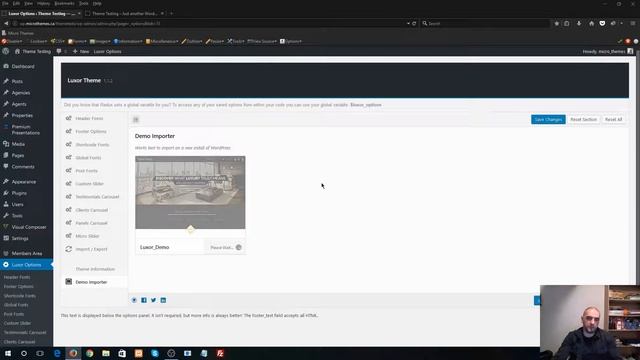Image resolution: width=640 pixels, height=360 pixels.
Task: Open the Plugins menu
Action: click(19, 193)
